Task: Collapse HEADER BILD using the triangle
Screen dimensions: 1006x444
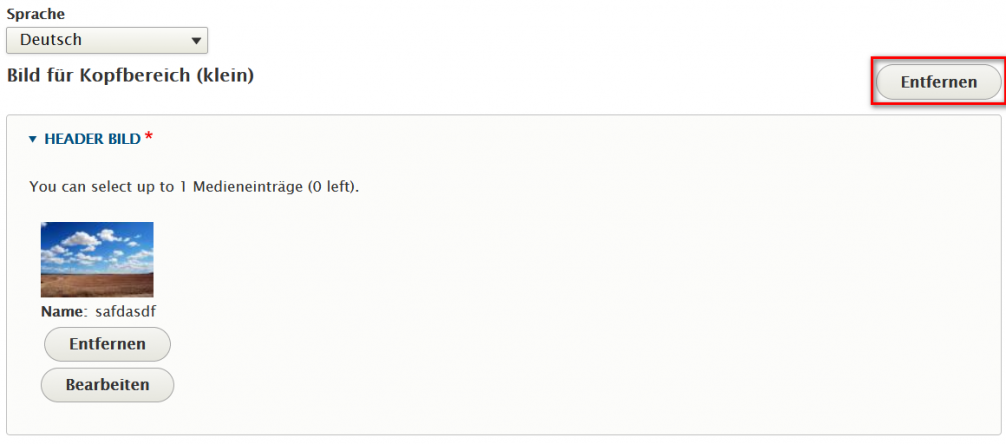Action: pyautogui.click(x=33, y=139)
